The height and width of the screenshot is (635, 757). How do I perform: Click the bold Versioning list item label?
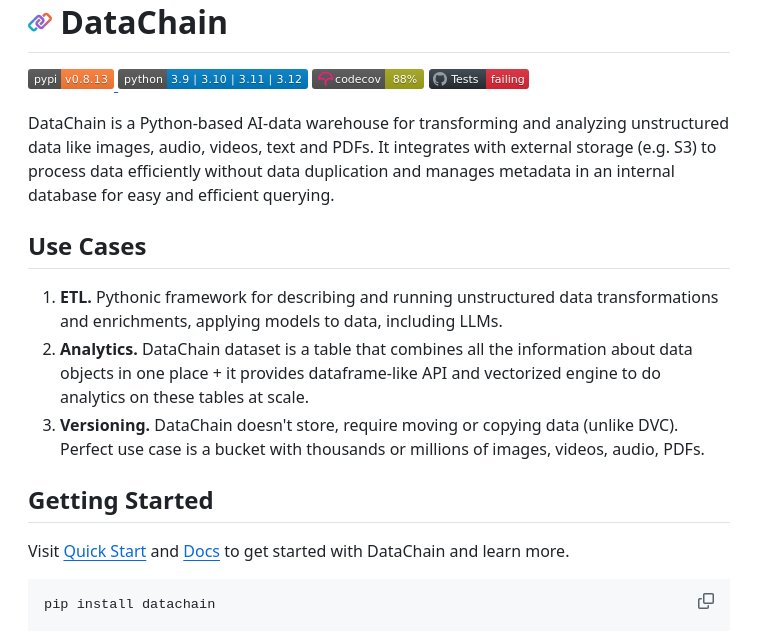105,425
